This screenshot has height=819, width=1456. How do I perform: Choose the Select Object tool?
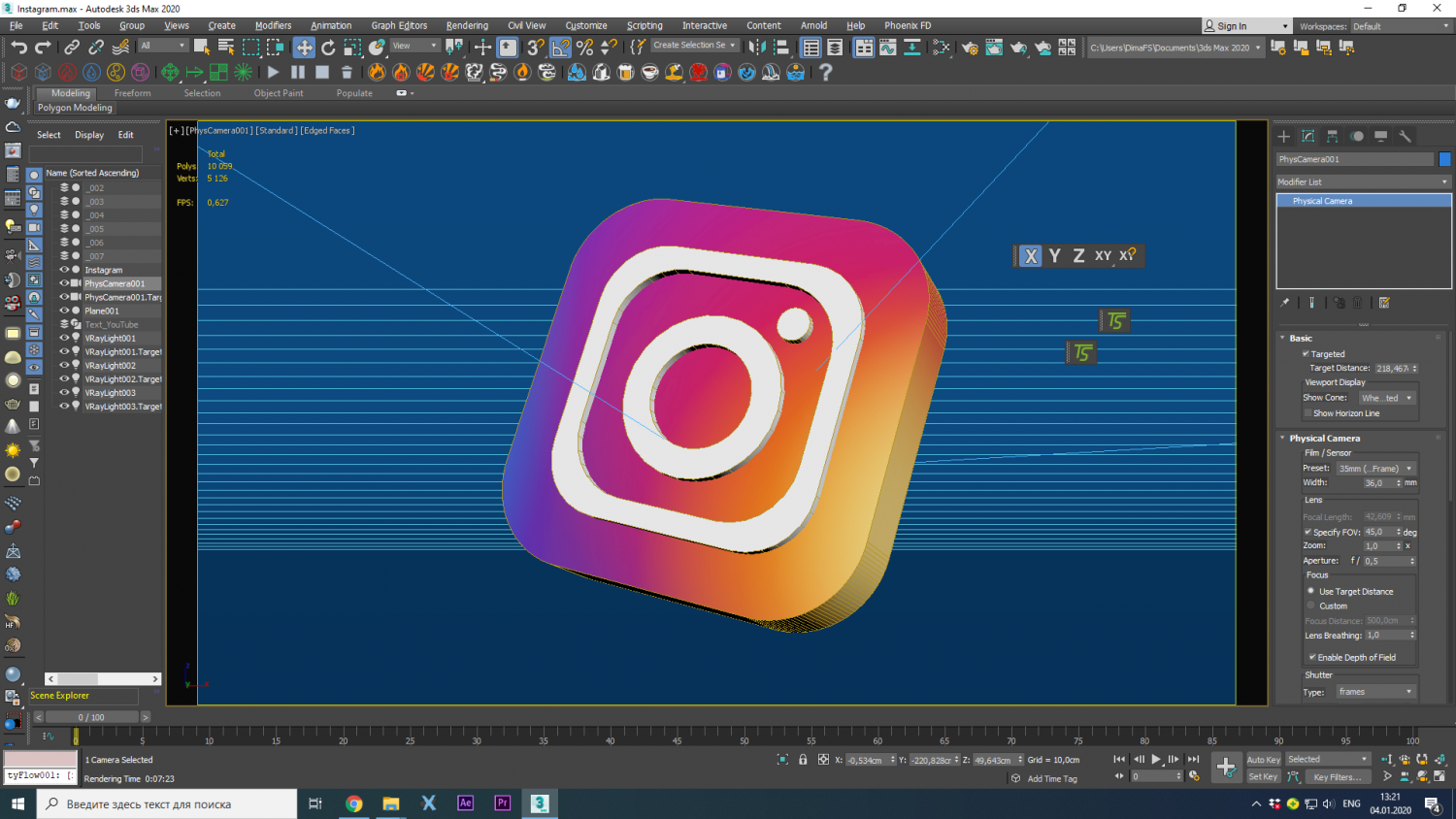[202, 47]
